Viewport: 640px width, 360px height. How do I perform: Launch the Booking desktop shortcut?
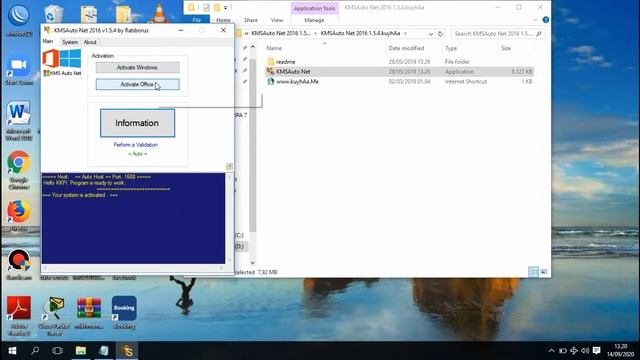[x=124, y=308]
